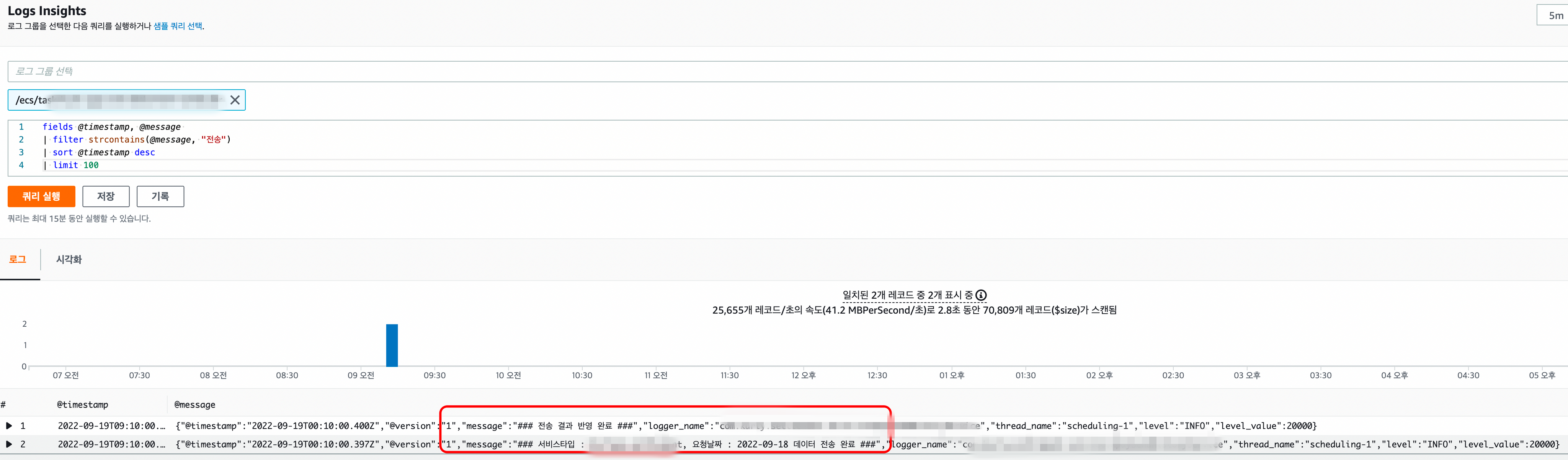This screenshot has height=460, width=1568.
Task: Click the limit 100 line in query editor
Action: pyautogui.click(x=75, y=165)
